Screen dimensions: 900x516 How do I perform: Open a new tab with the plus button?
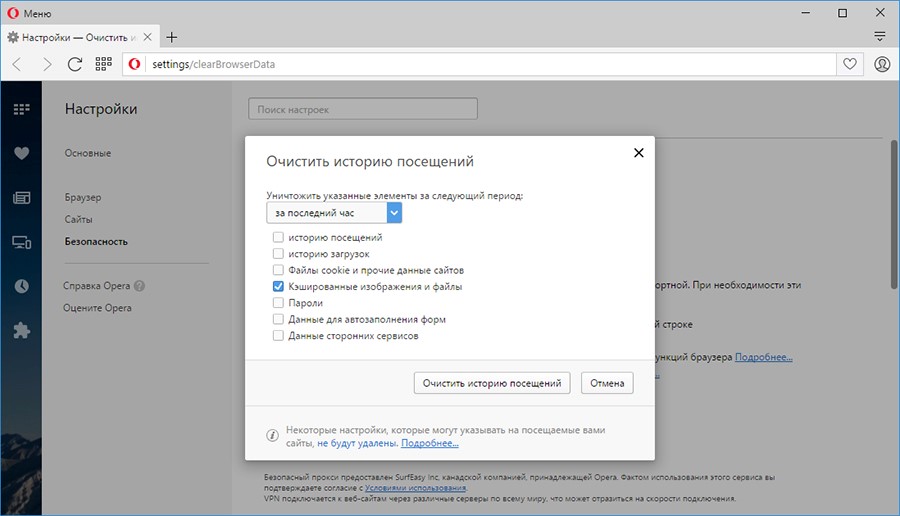pos(171,37)
